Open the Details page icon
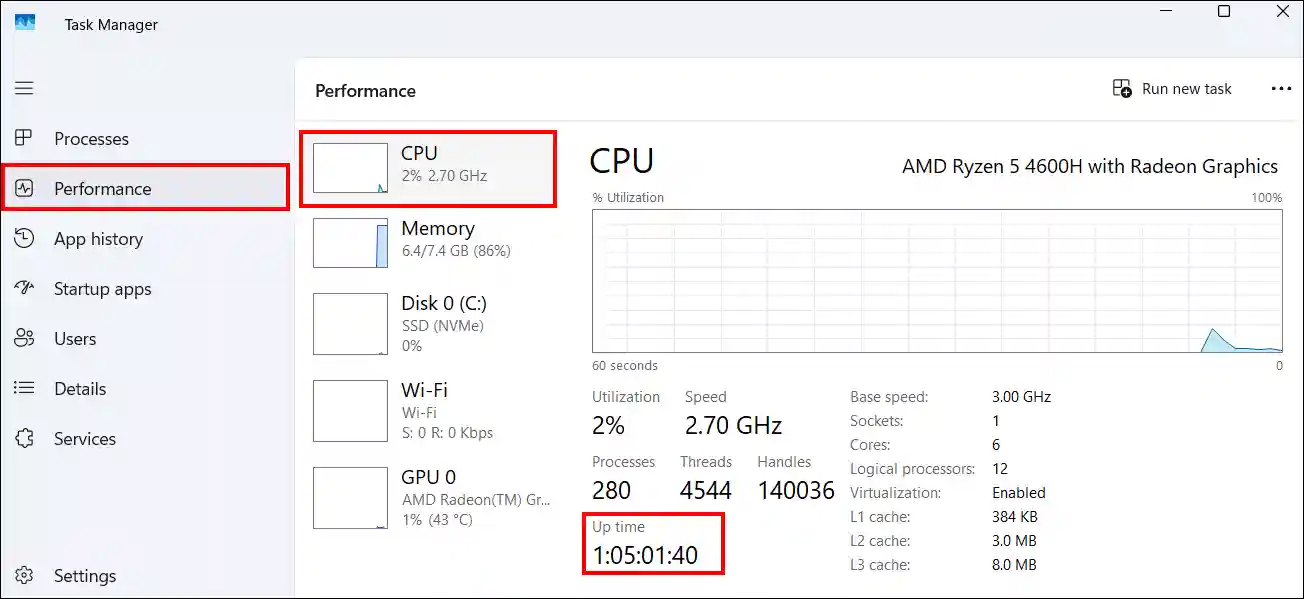1304x599 pixels. [24, 388]
